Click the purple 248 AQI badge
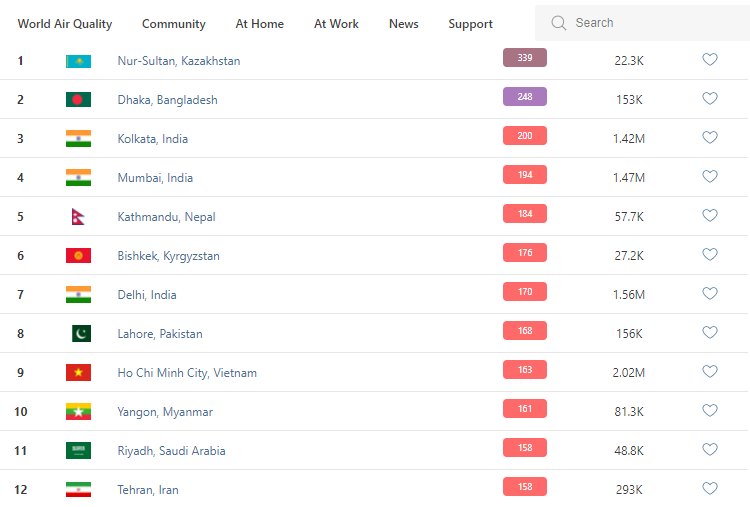 click(x=525, y=97)
